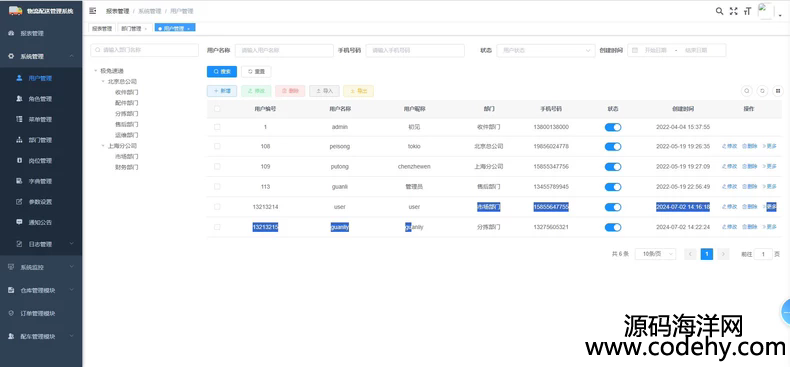Expand the 配车管理模块 sidebar menu
Screen dimensions: 790x367
tap(41, 336)
